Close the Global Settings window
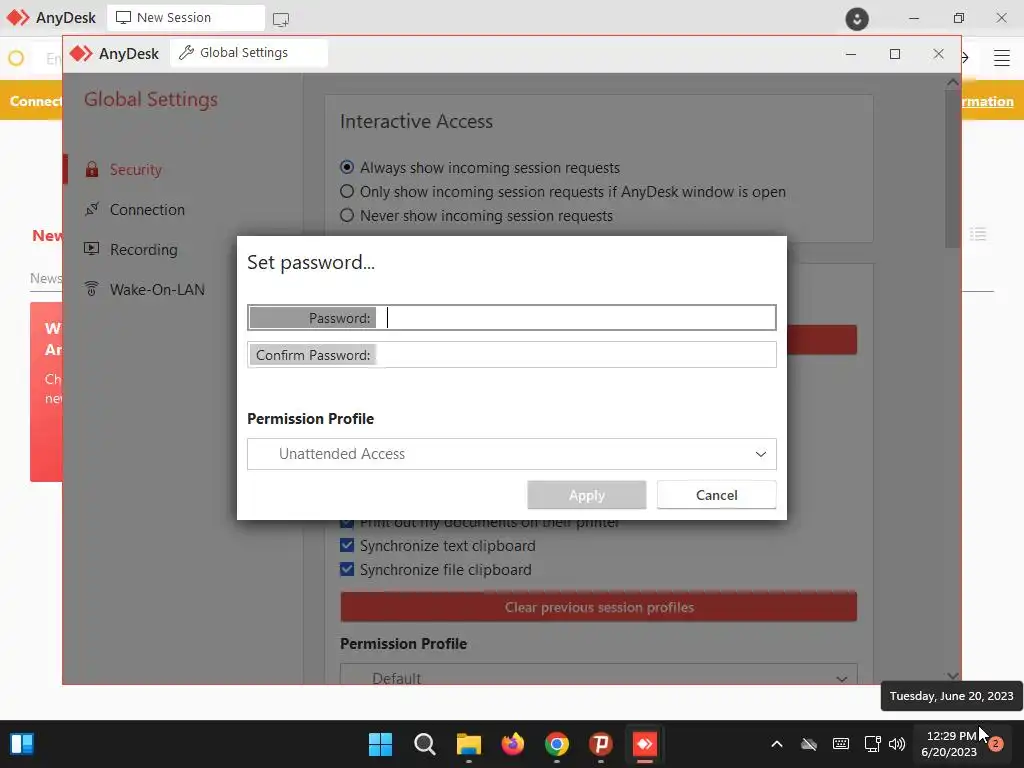The width and height of the screenshot is (1024, 768). [x=938, y=54]
